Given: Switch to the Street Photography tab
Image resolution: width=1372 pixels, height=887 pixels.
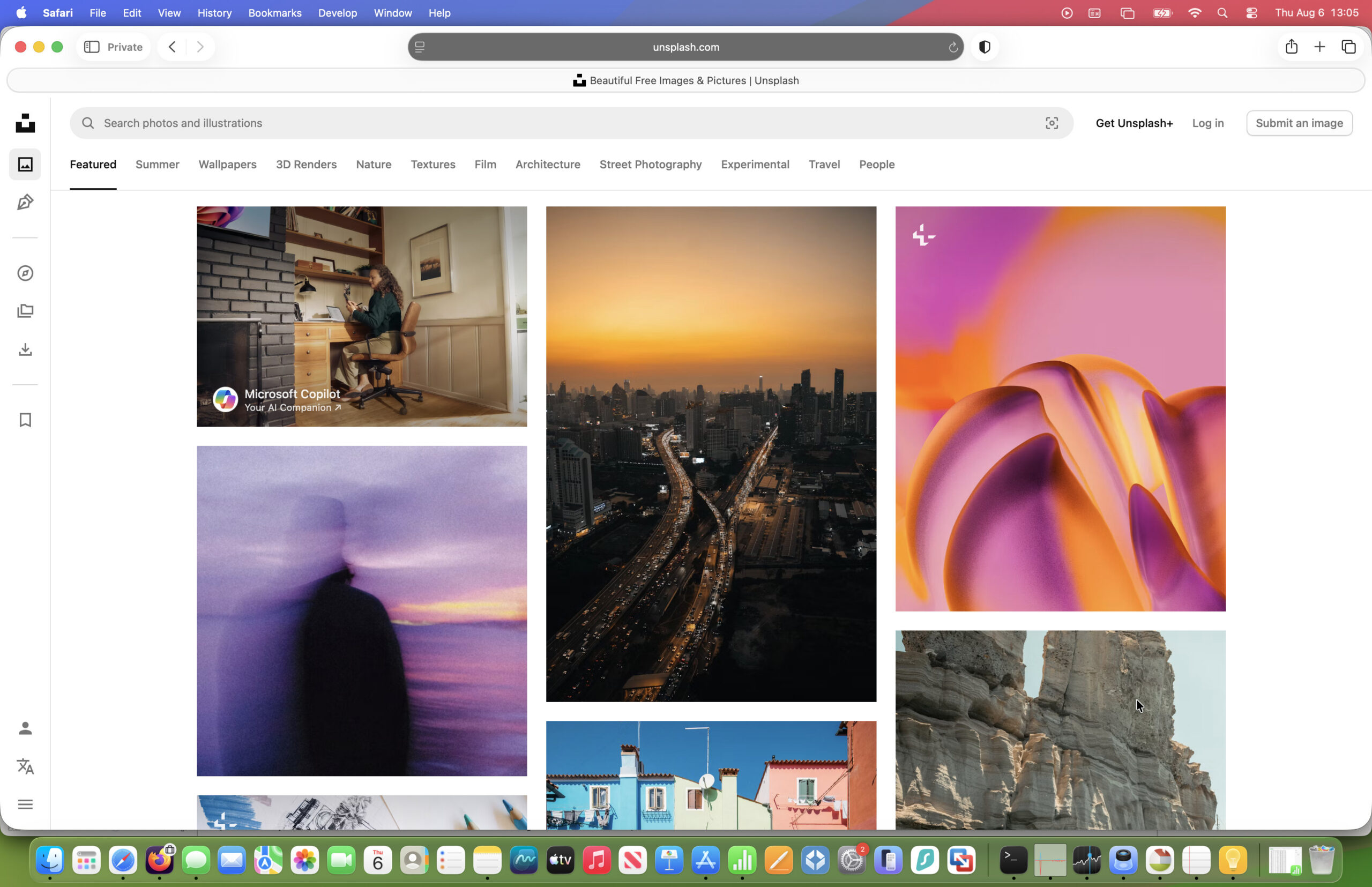Looking at the screenshot, I should [x=650, y=164].
